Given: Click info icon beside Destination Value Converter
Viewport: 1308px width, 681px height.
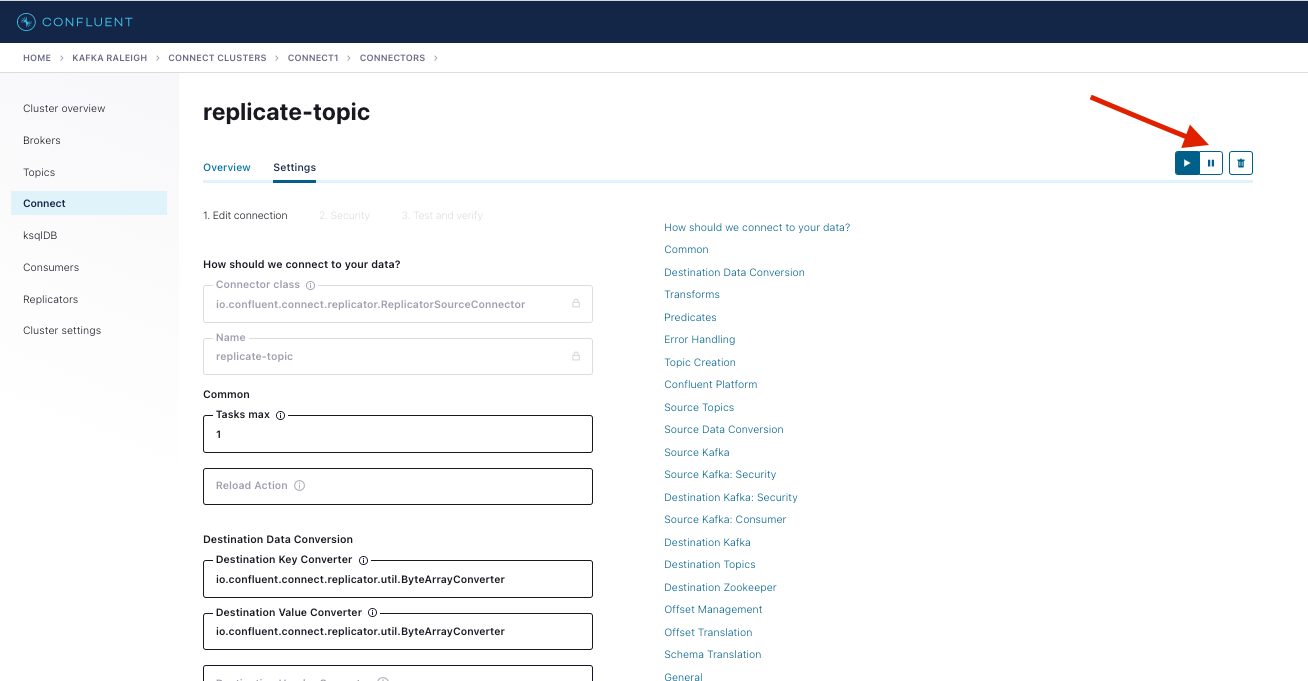Looking at the screenshot, I should tap(372, 612).
